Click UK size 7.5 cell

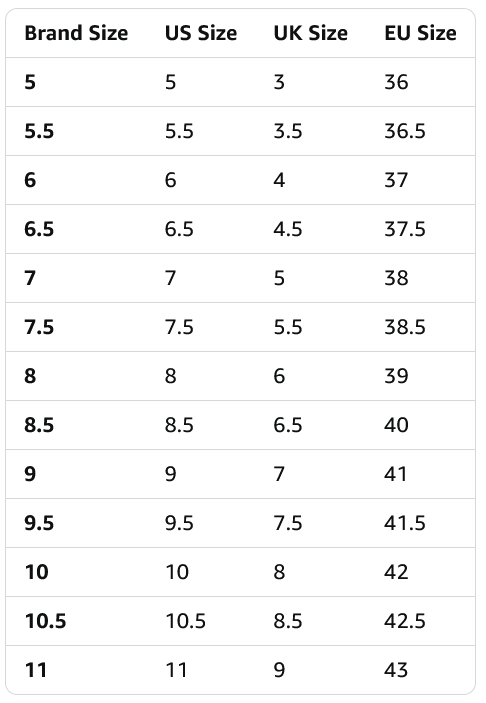(x=288, y=523)
